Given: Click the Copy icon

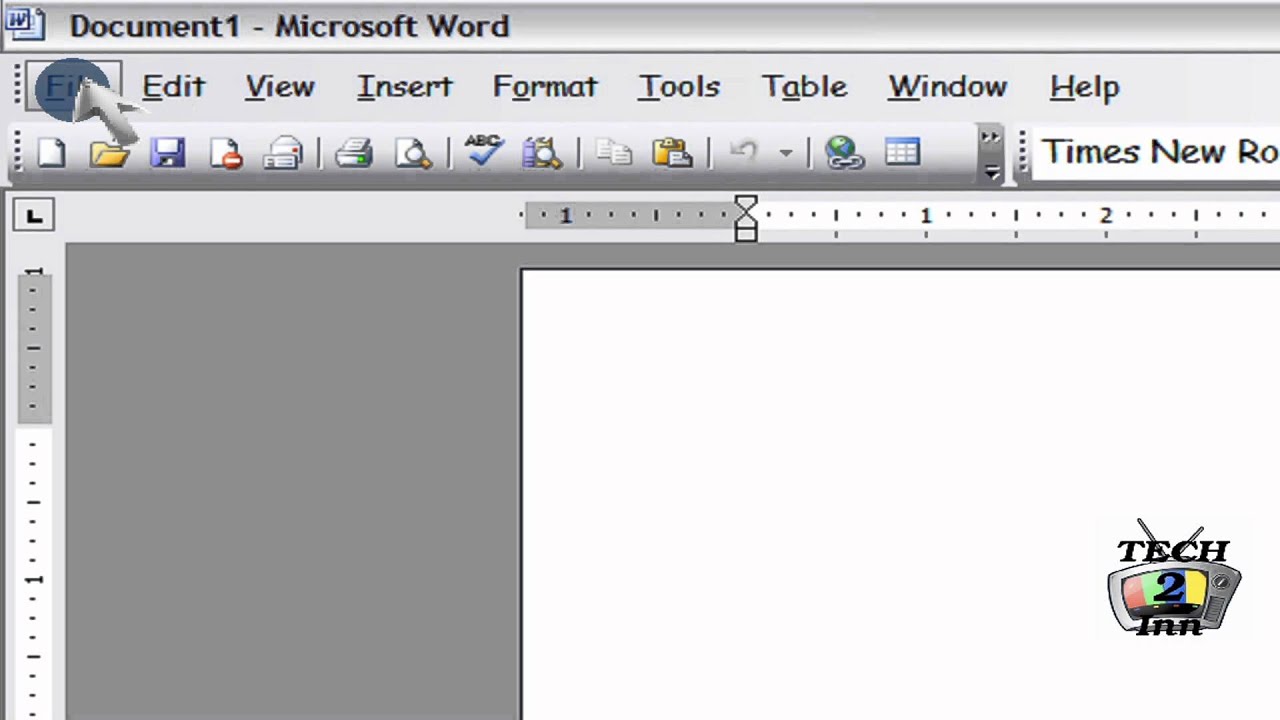Looking at the screenshot, I should (x=613, y=153).
